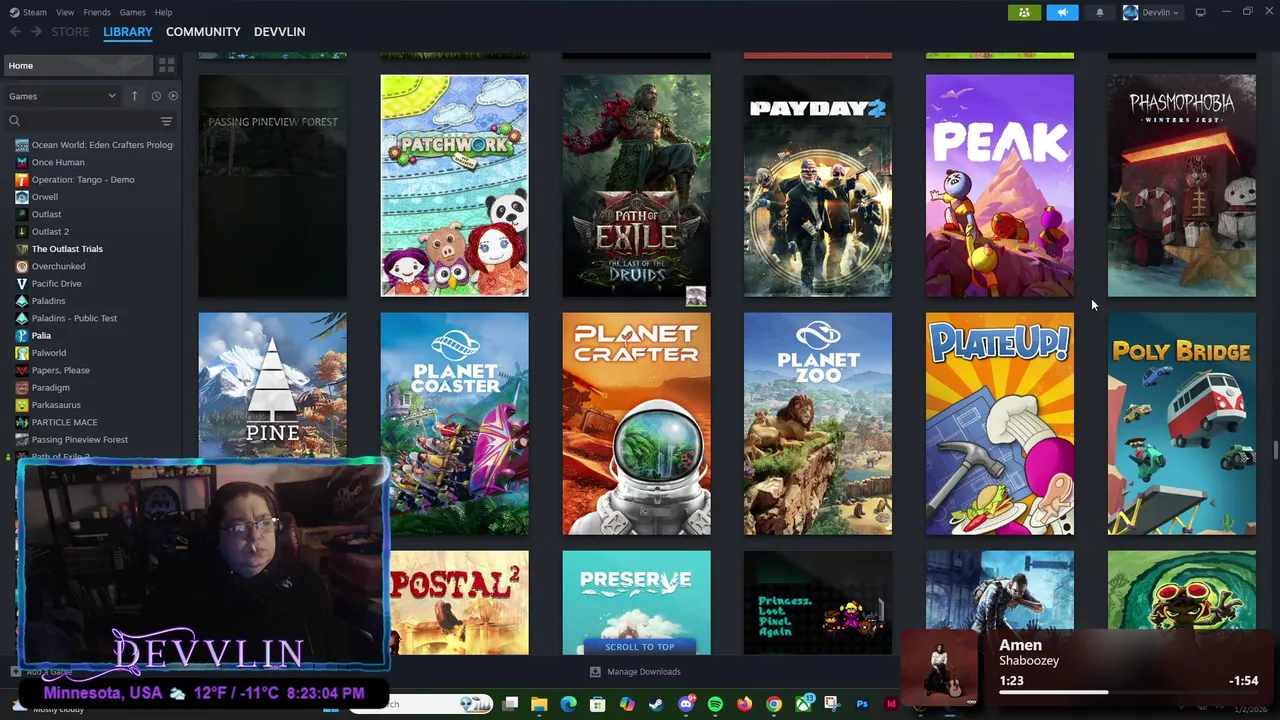The image size is (1280, 720).
Task: Open the PEAK game cover
Action: pos(1000,186)
